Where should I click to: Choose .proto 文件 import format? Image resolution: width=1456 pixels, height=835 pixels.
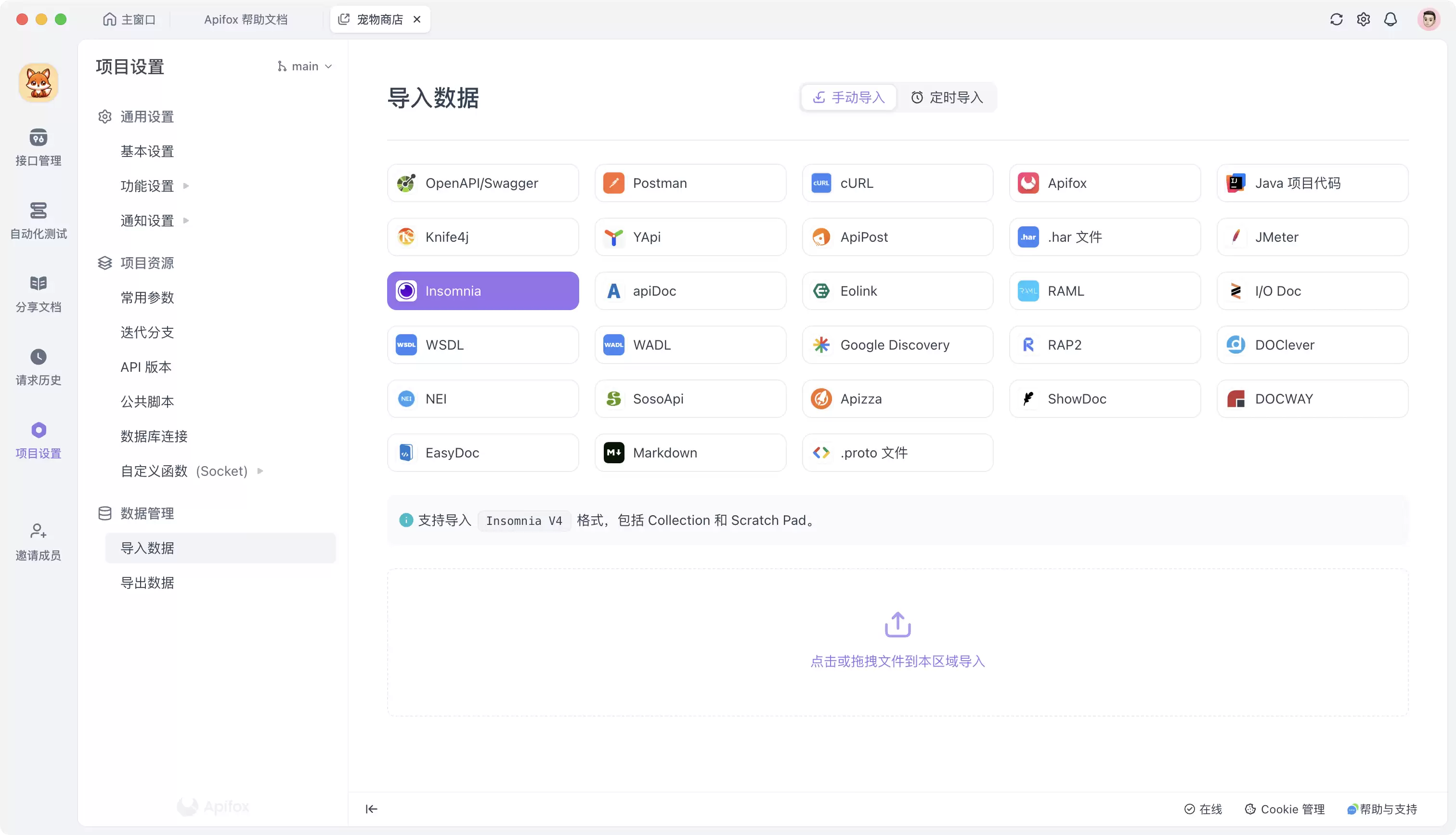pos(897,453)
